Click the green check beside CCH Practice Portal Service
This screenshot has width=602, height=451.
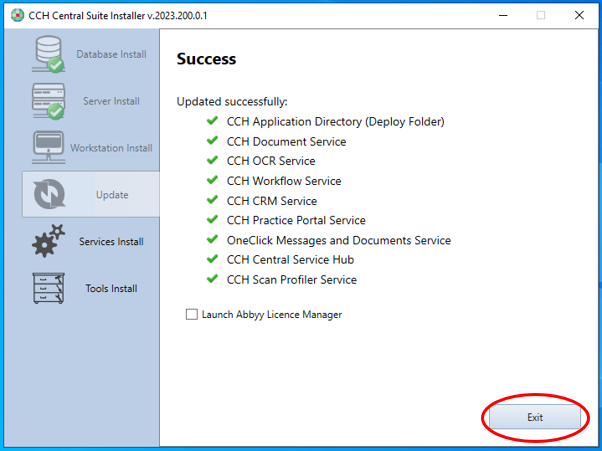tap(212, 220)
